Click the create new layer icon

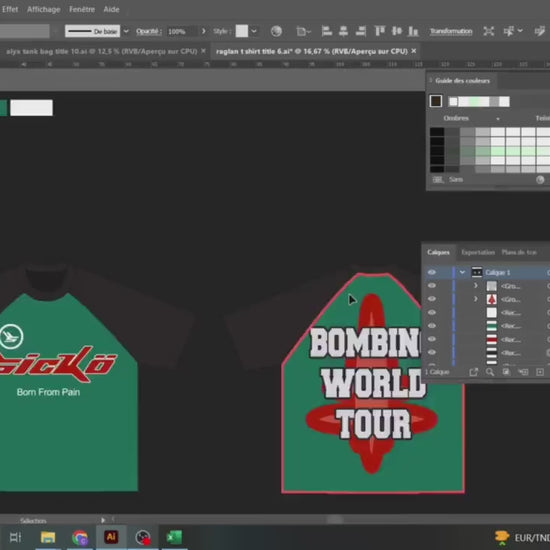(x=540, y=372)
